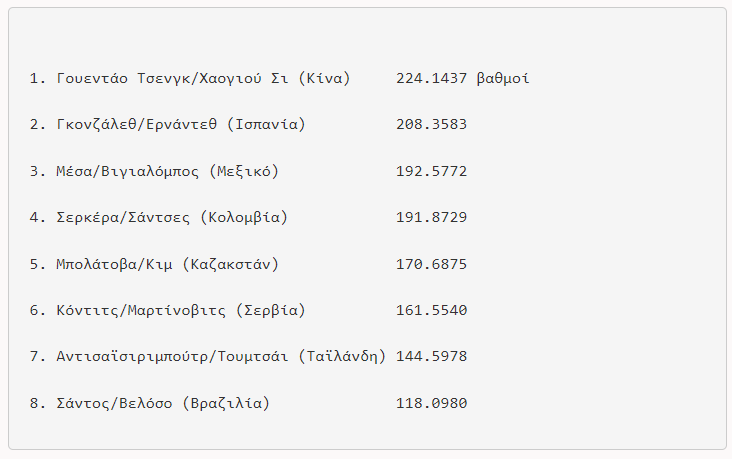Screen dimensions: 732x459
Task: Click the score 191.8729
Action: point(431,218)
